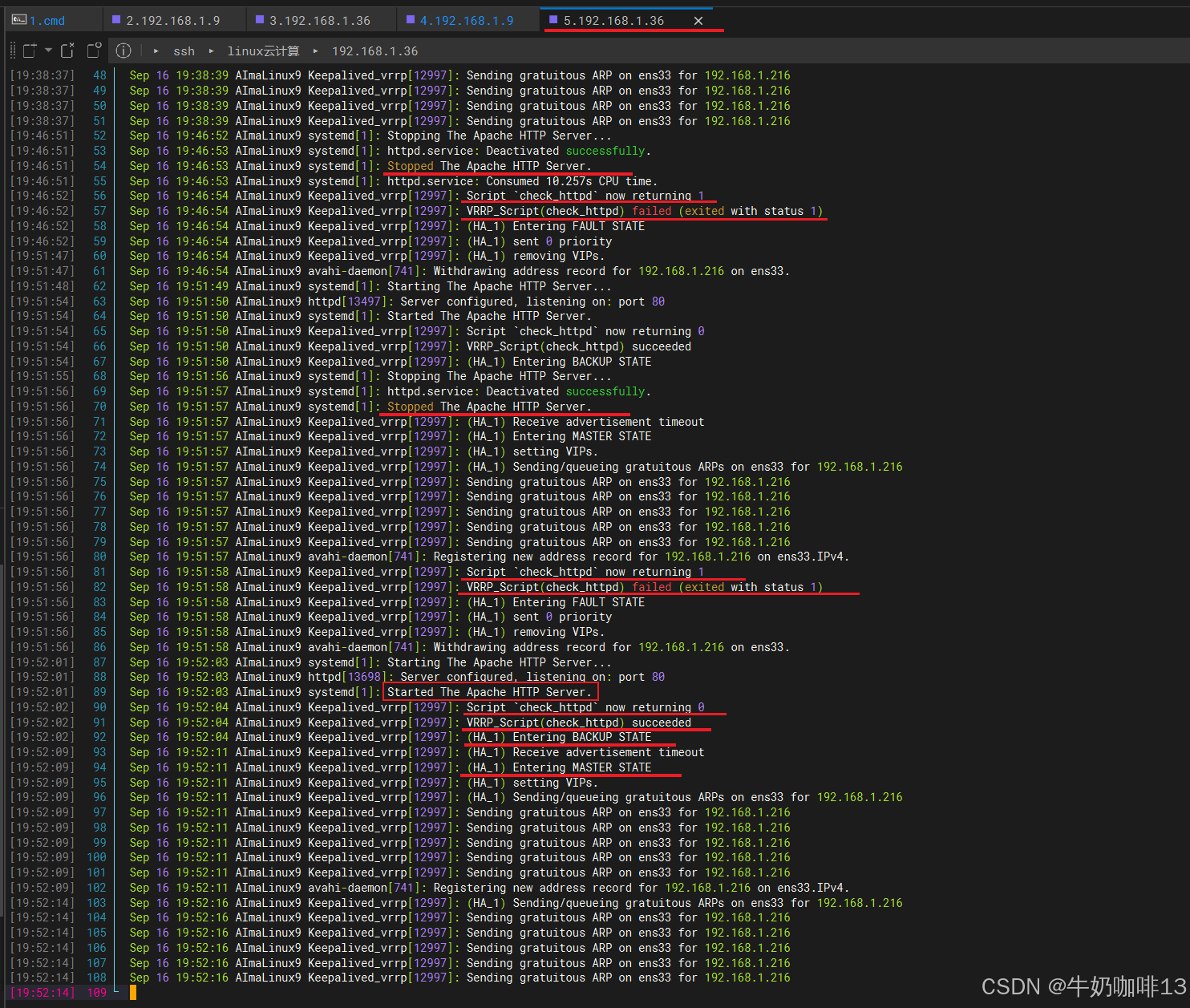The image size is (1190, 1008).
Task: Click boxed 'Started The Apache HTTP Server' line 89
Action: [489, 692]
